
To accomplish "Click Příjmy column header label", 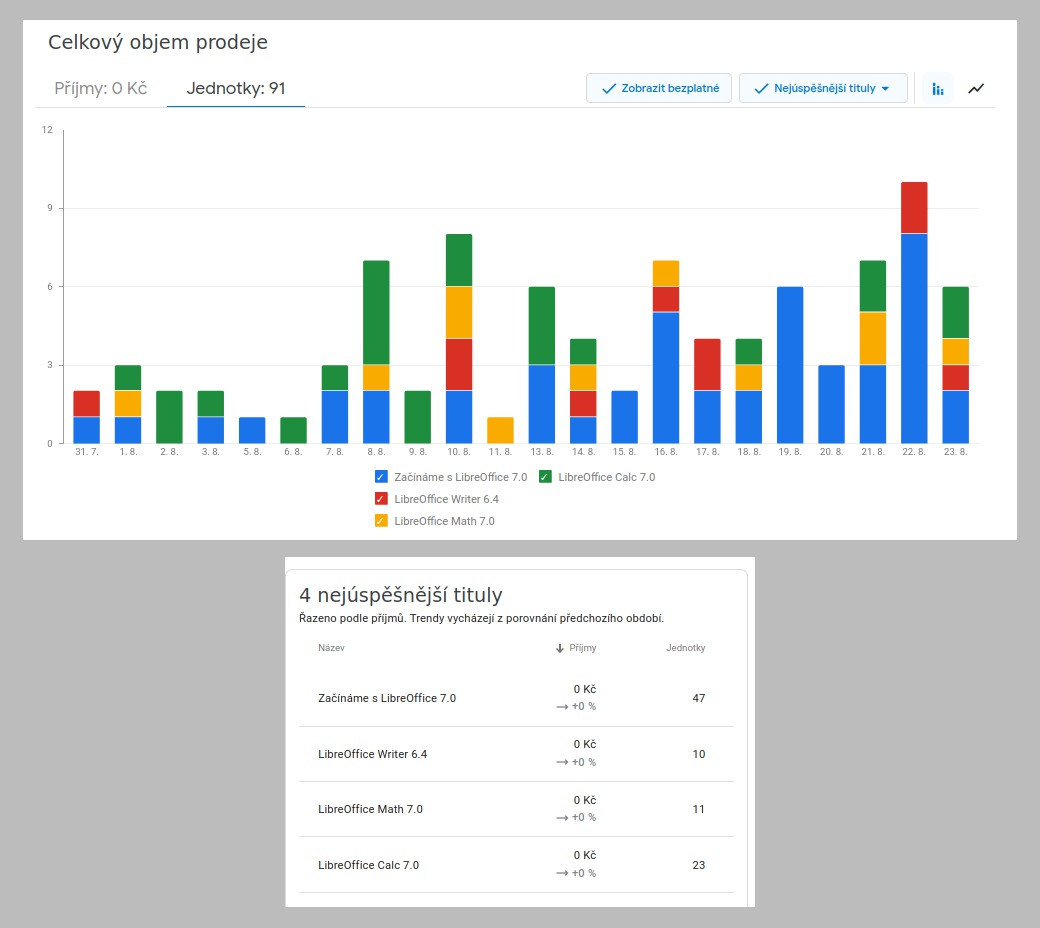I will (582, 648).
